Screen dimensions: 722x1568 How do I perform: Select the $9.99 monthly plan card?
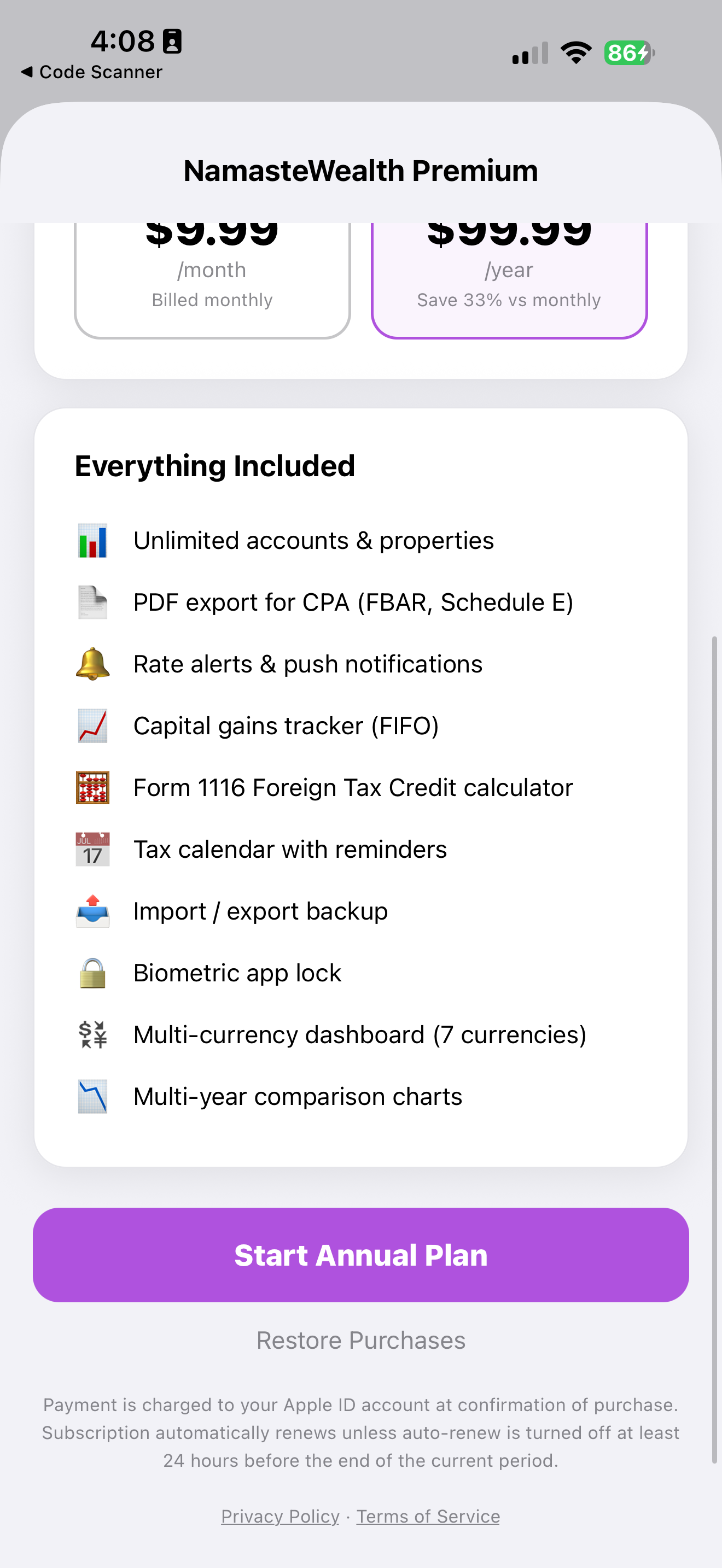212,280
